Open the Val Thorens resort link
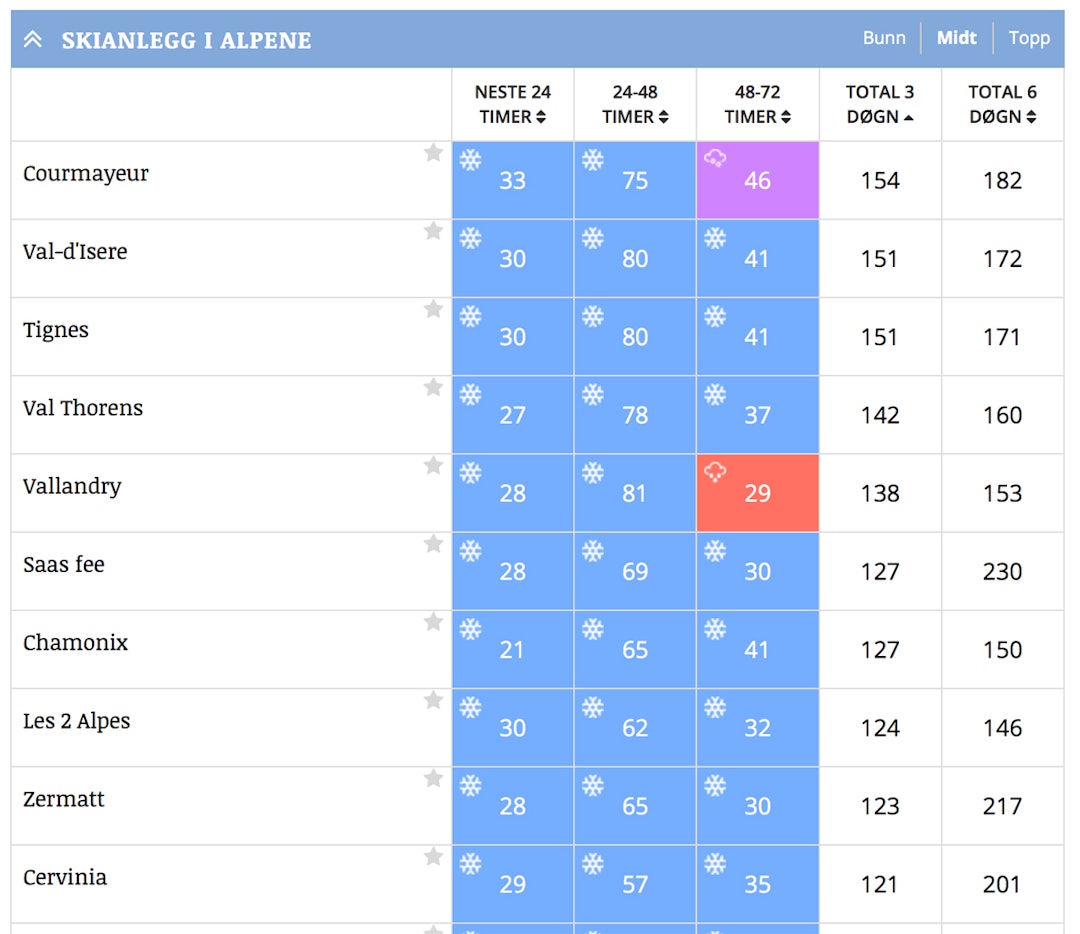Screen dimensions: 1080x934 [x=83, y=408]
